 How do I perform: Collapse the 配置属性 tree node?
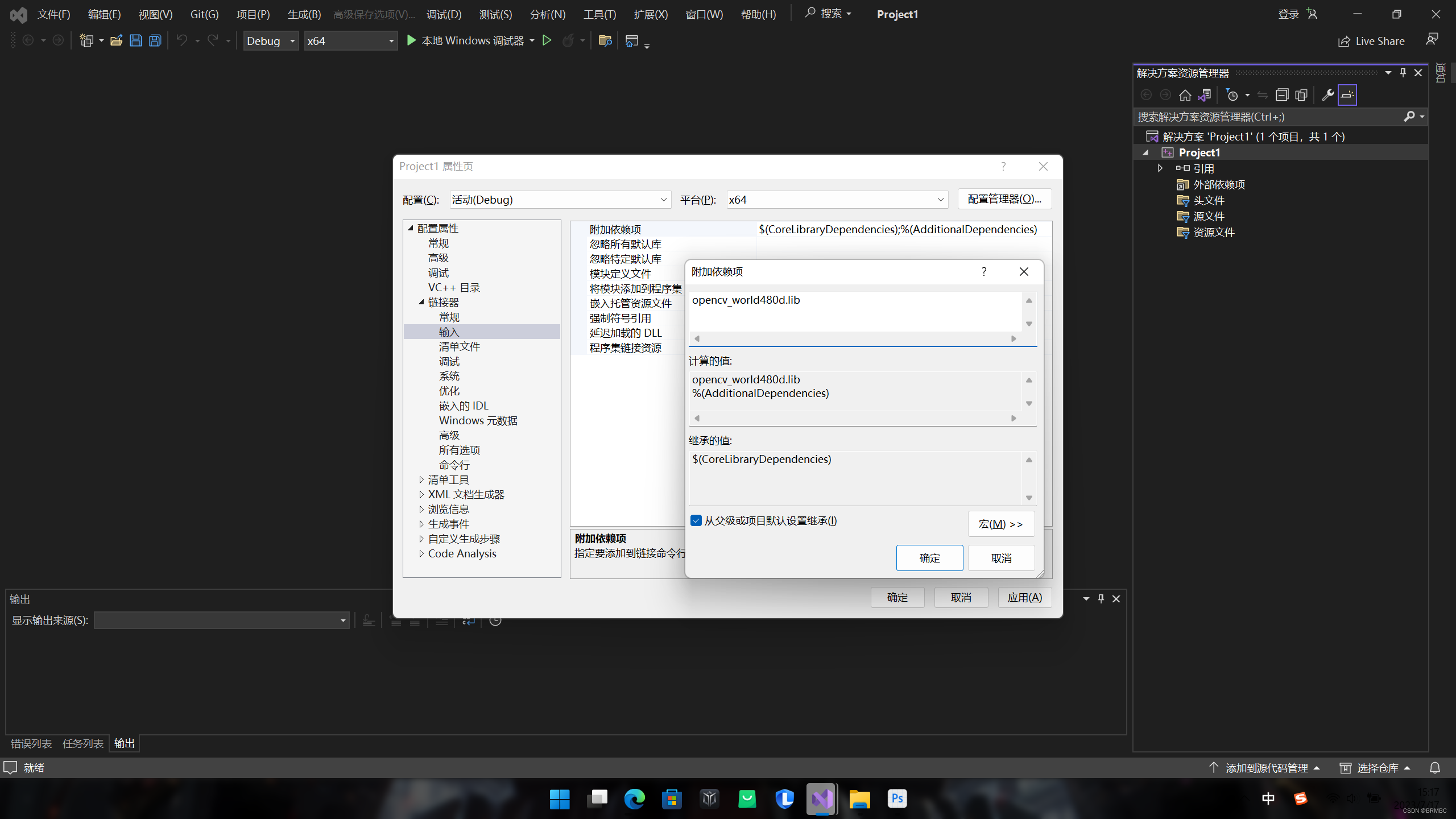point(411,228)
